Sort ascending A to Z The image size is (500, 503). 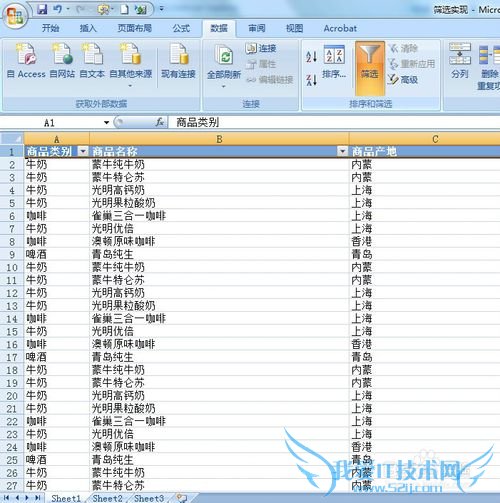(311, 56)
